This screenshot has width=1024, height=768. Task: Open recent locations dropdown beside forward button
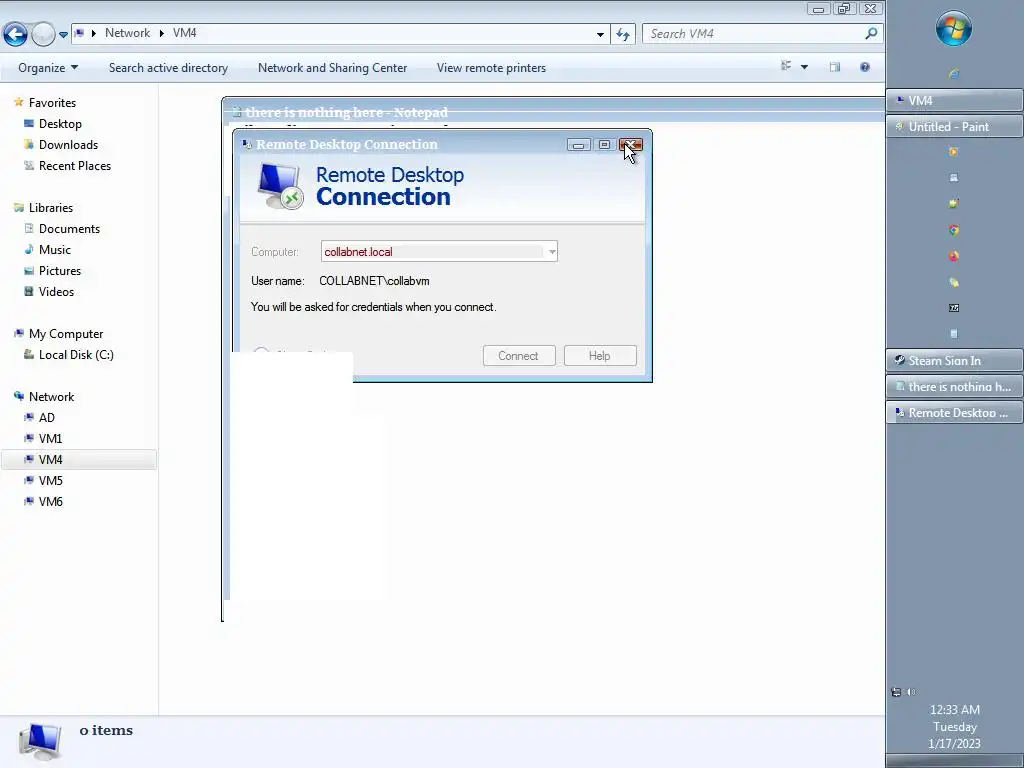pyautogui.click(x=63, y=35)
